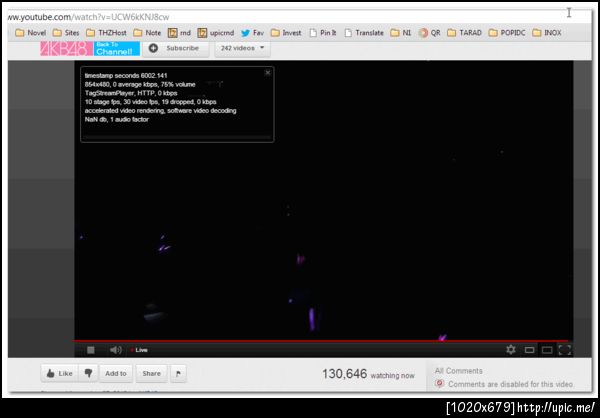This screenshot has height=418, width=600.
Task: Open the Novel bookmarks folder
Action: (30, 33)
